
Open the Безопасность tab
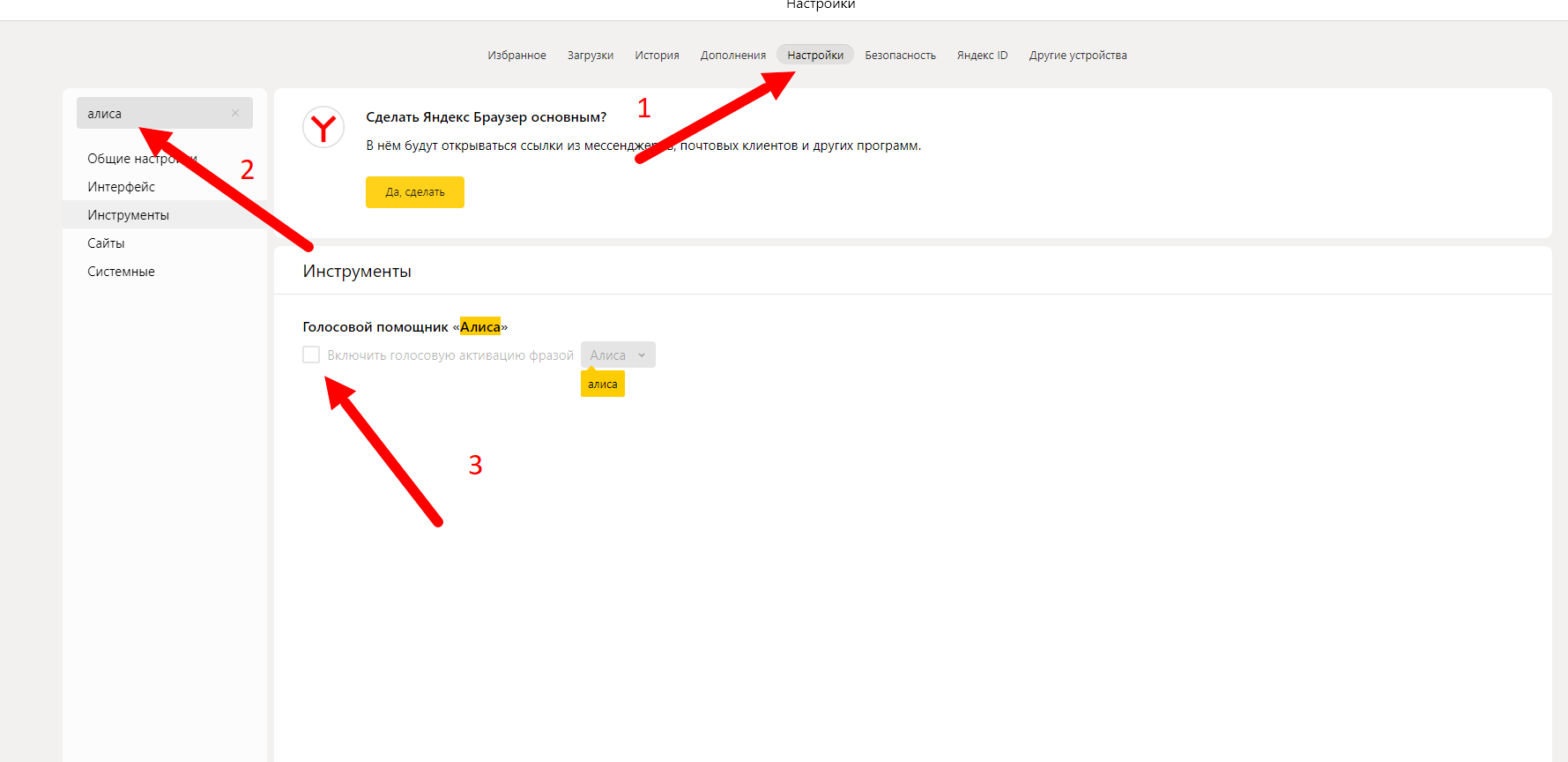(x=900, y=55)
